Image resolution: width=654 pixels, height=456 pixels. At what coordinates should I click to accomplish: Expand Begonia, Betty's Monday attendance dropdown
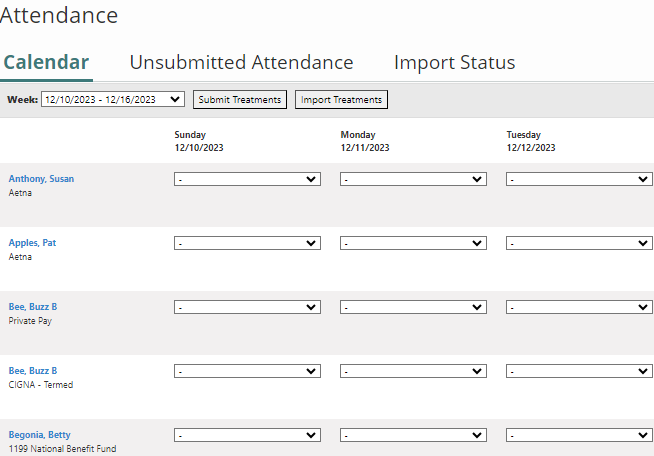click(413, 435)
